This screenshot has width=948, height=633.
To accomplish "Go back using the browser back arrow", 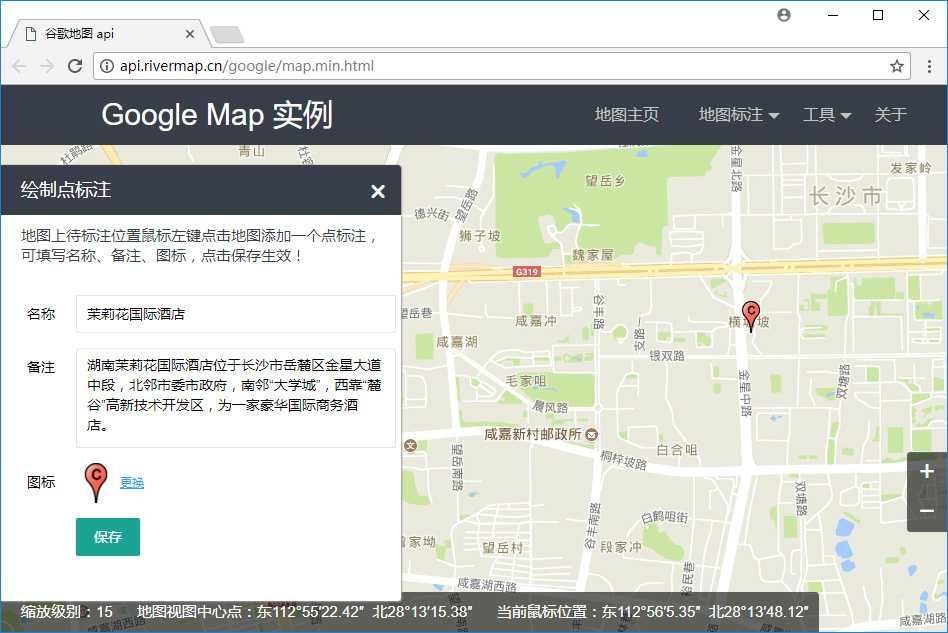I will click(19, 66).
